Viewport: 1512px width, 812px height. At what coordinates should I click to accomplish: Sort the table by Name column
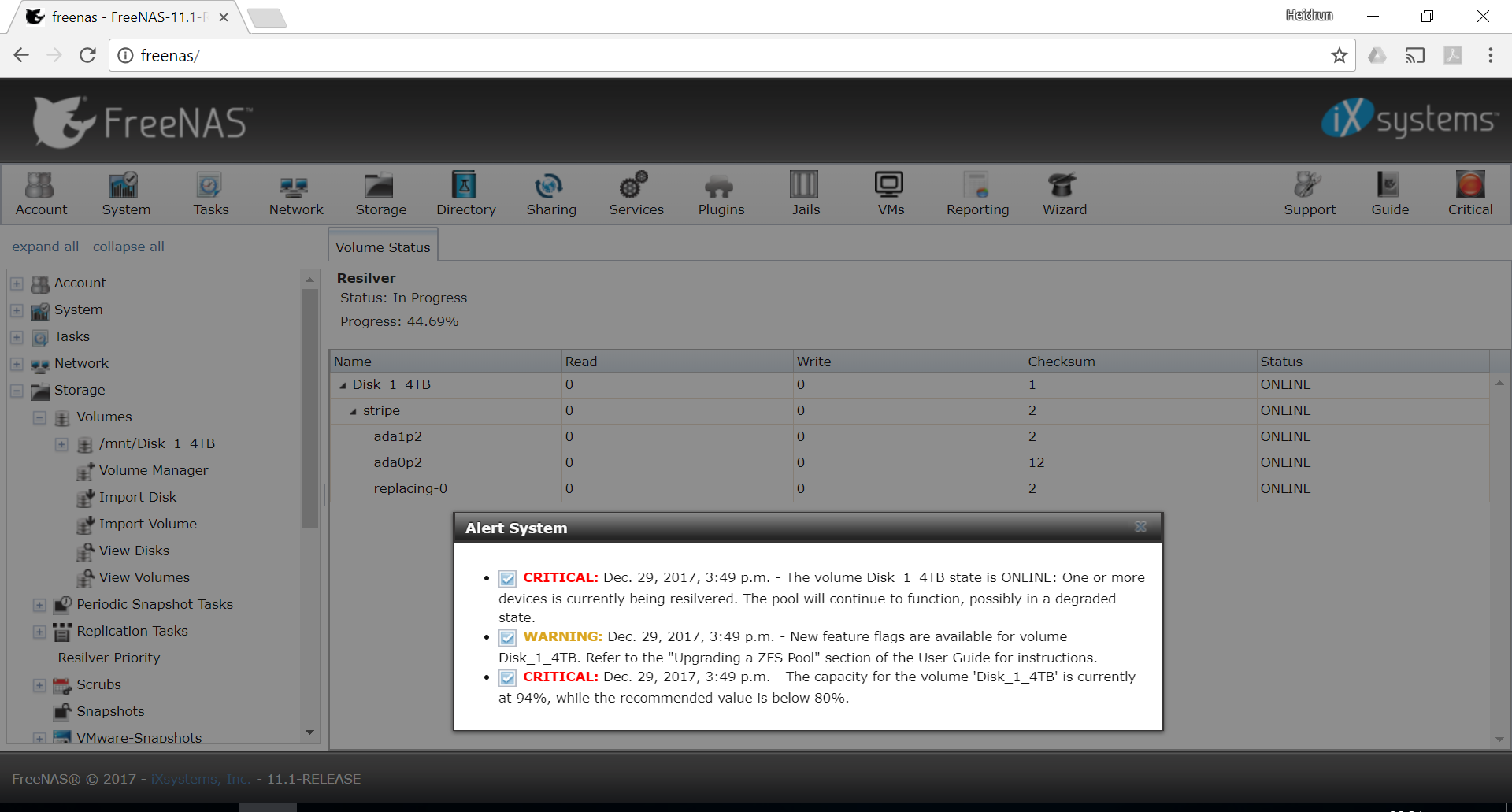[x=446, y=362]
